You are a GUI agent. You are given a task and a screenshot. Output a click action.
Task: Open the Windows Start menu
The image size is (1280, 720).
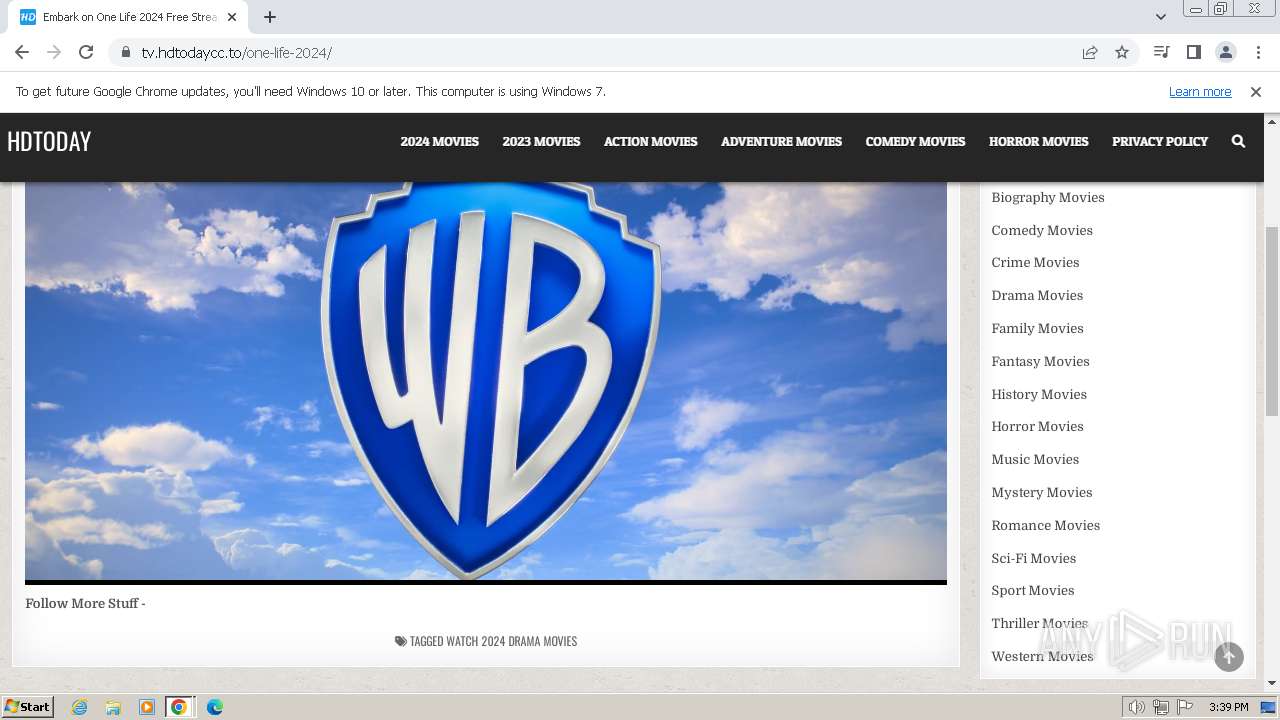[x=27, y=707]
